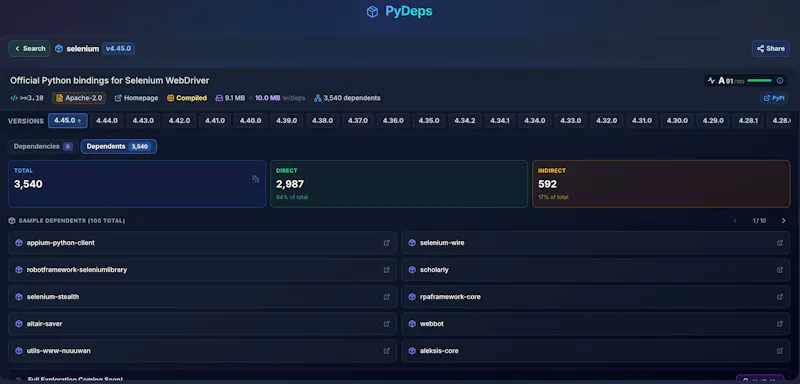Screen dimensions: 800x384
Task: Select version 4.38.0
Action: click(x=322, y=121)
